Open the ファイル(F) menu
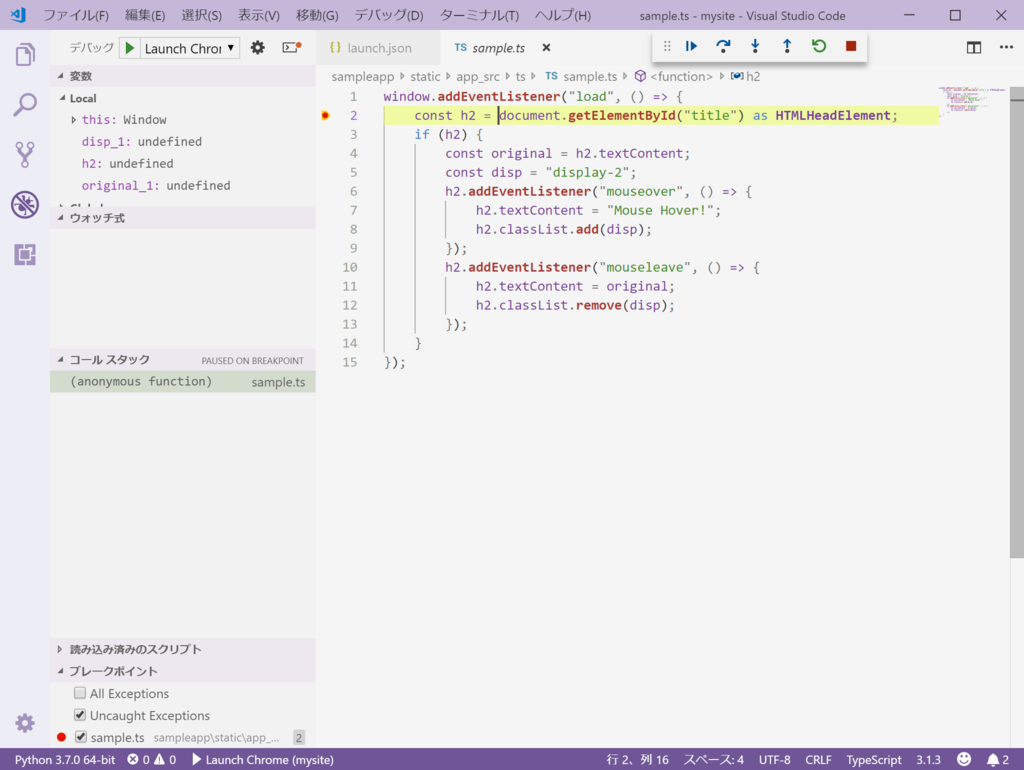 pyautogui.click(x=76, y=15)
